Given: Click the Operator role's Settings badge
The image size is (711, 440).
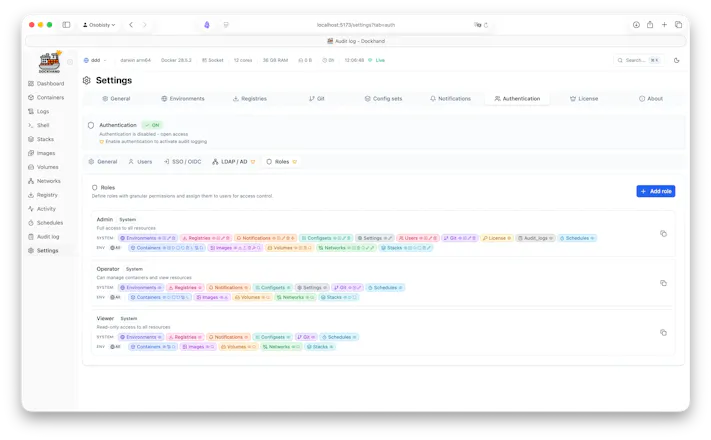Looking at the screenshot, I should click(x=312, y=288).
